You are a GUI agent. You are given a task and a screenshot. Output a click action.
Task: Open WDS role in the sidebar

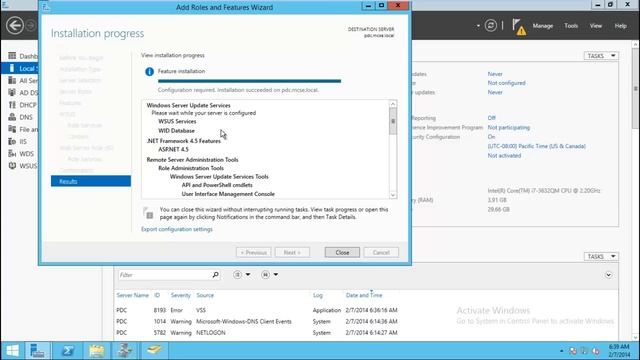[21, 154]
